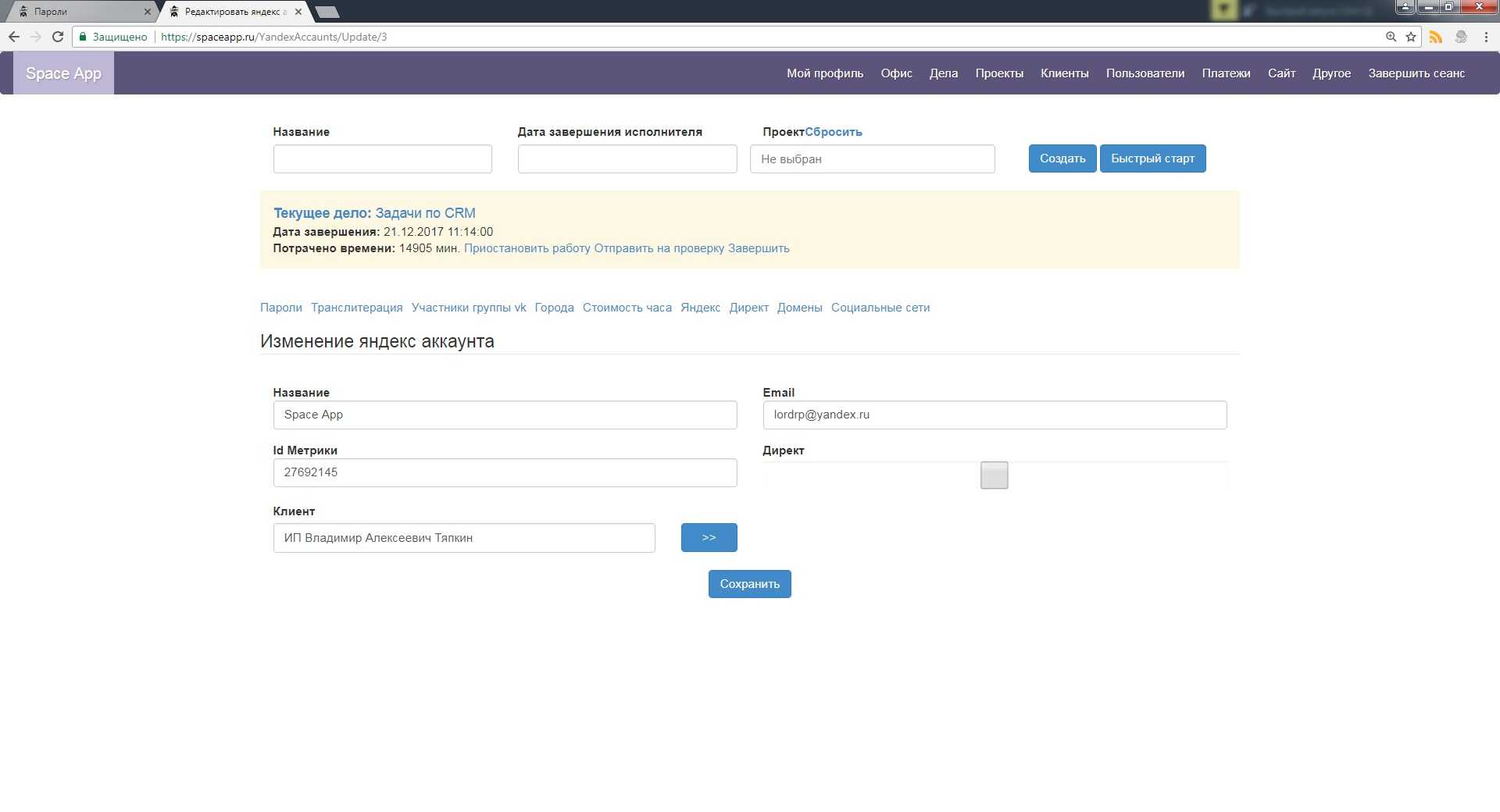
Task: Click the zoom magnifier icon in address bar
Action: (1391, 37)
